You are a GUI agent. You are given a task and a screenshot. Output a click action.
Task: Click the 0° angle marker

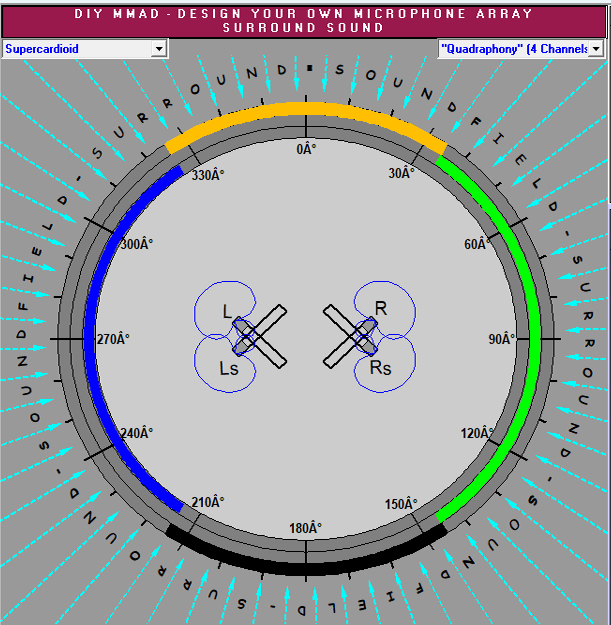coord(306,148)
